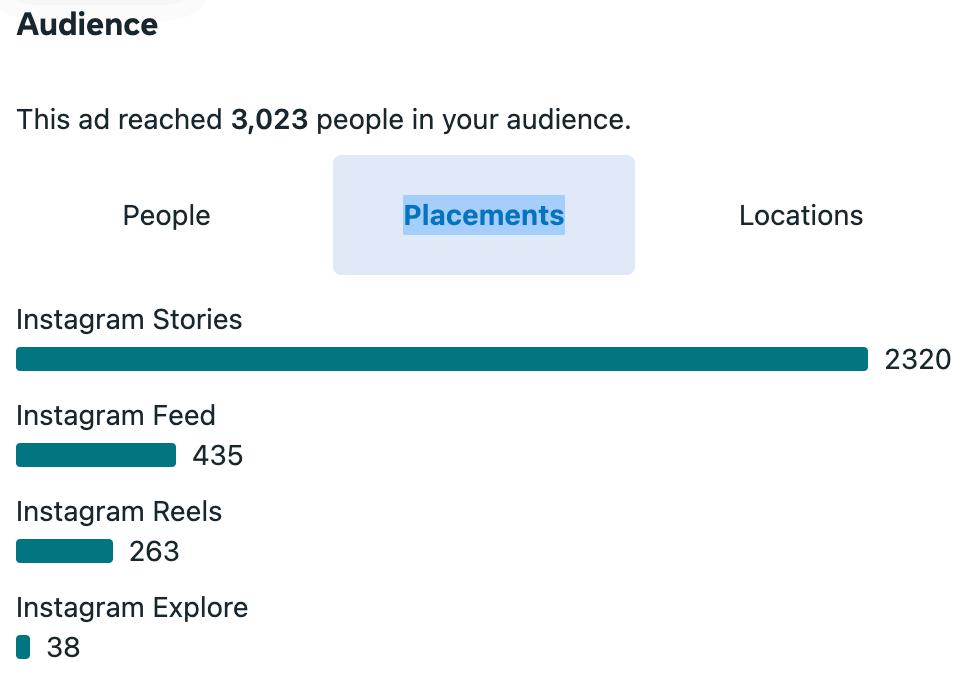The height and width of the screenshot is (684, 956).
Task: Click the Instagram Feed label
Action: click(x=116, y=416)
